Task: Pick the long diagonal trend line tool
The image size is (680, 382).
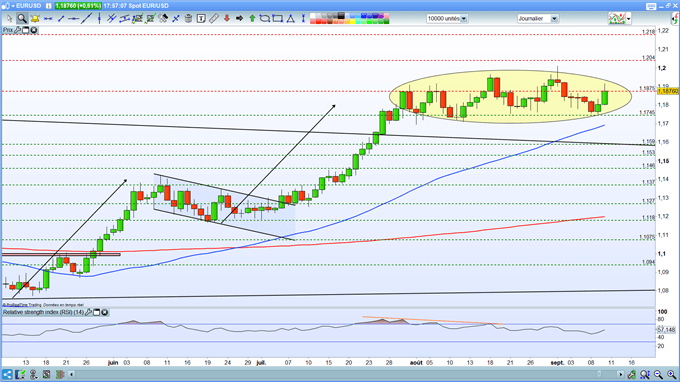Action: 86,19
